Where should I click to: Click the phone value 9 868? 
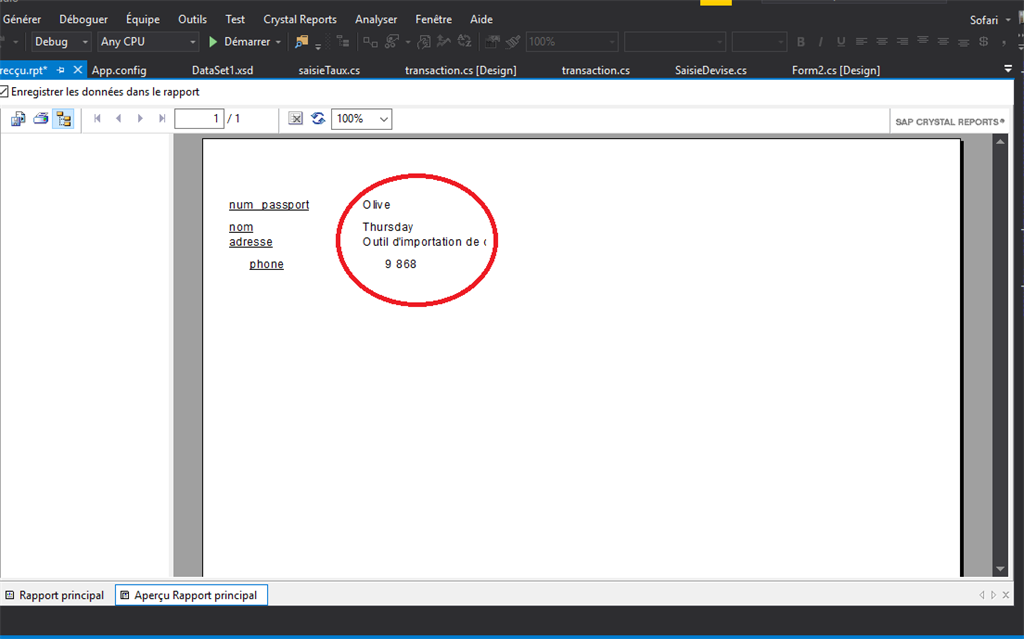[x=400, y=265]
